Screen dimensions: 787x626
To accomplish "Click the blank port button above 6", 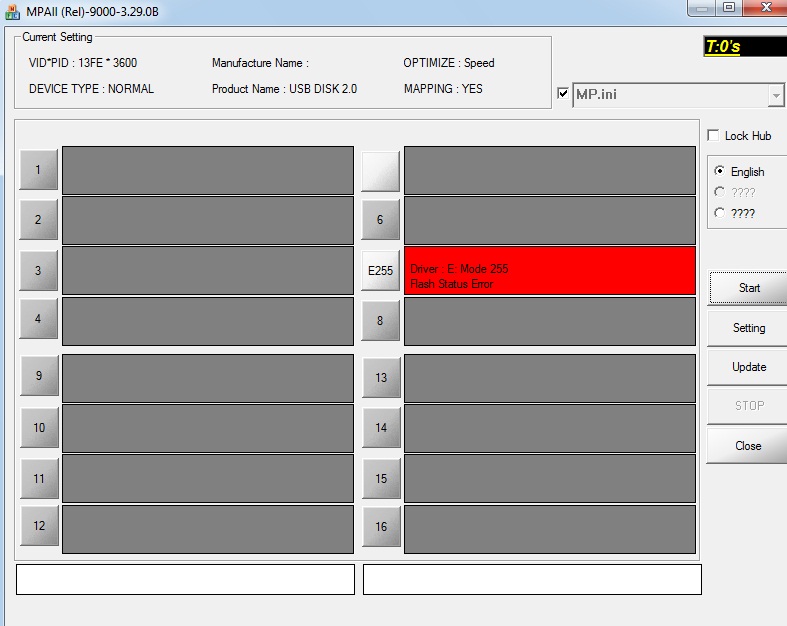I will tap(380, 170).
